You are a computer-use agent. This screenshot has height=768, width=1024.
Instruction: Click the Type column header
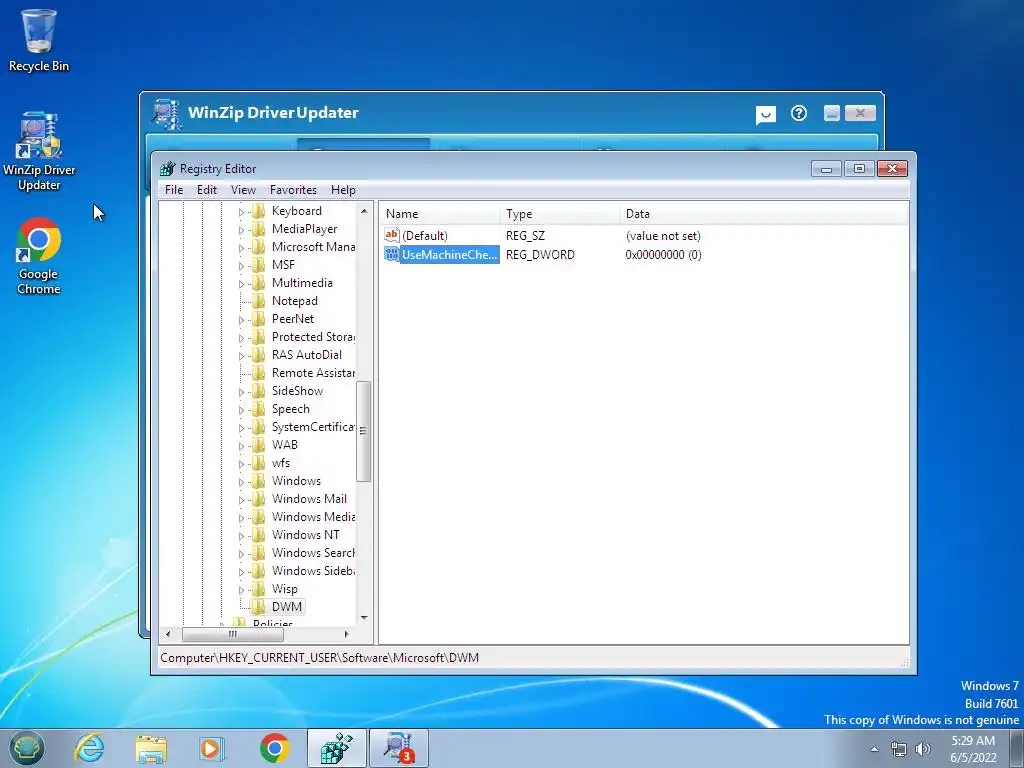pyautogui.click(x=560, y=214)
